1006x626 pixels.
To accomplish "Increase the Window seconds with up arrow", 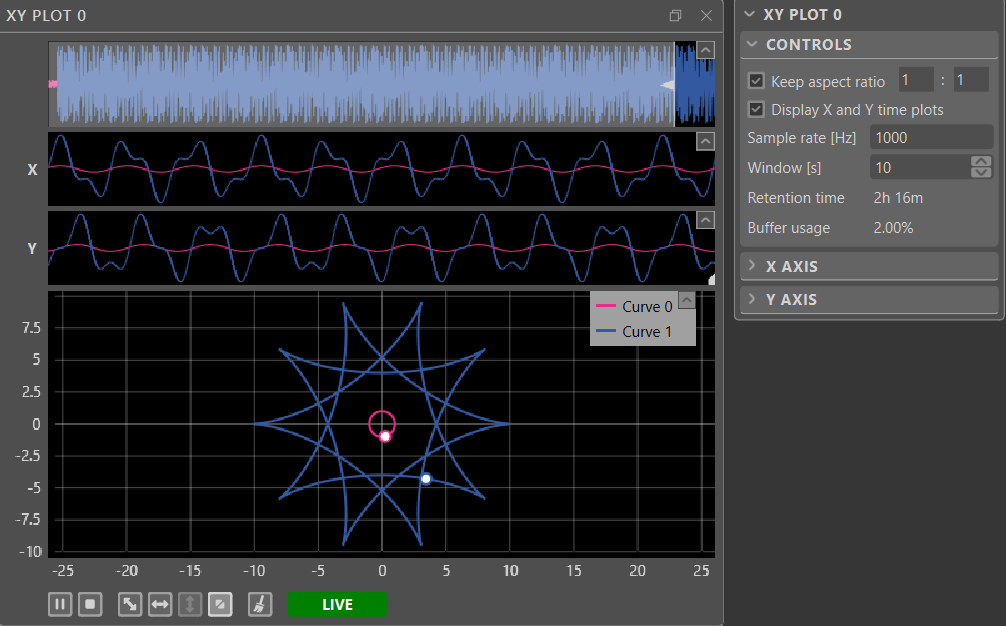I will (x=982, y=162).
